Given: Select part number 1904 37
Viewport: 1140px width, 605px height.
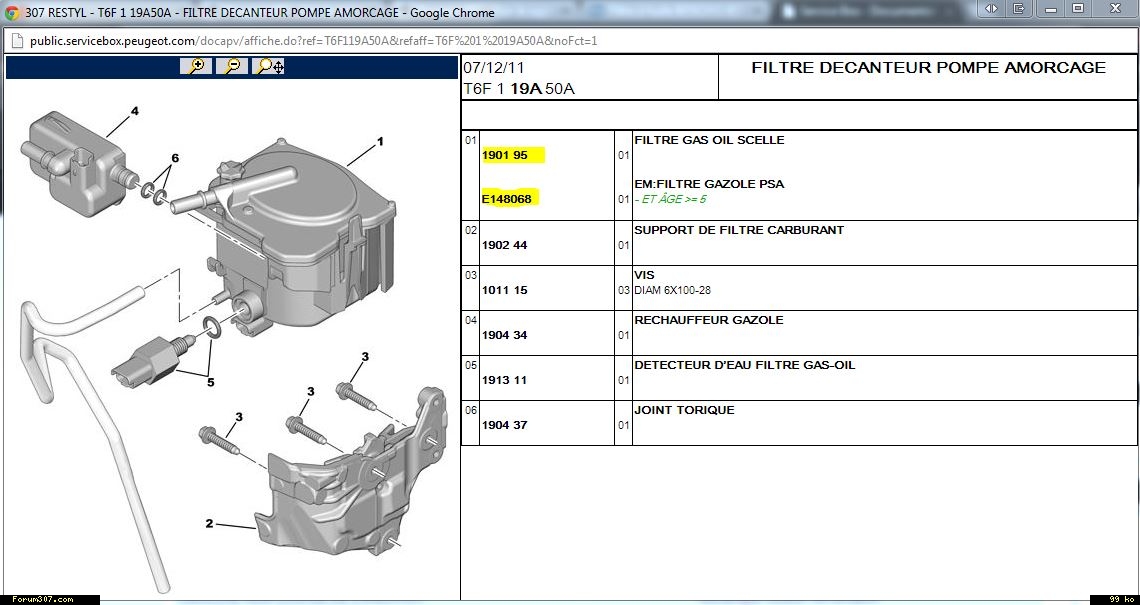Looking at the screenshot, I should pos(505,425).
